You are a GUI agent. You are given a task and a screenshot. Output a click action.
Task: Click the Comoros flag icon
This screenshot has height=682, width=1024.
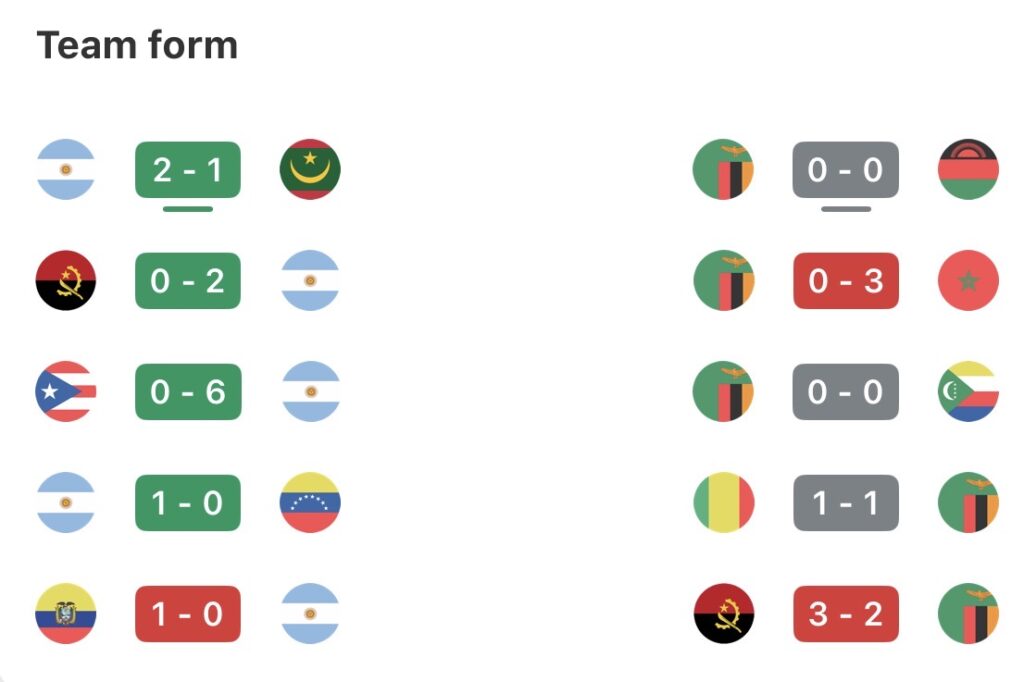click(969, 391)
